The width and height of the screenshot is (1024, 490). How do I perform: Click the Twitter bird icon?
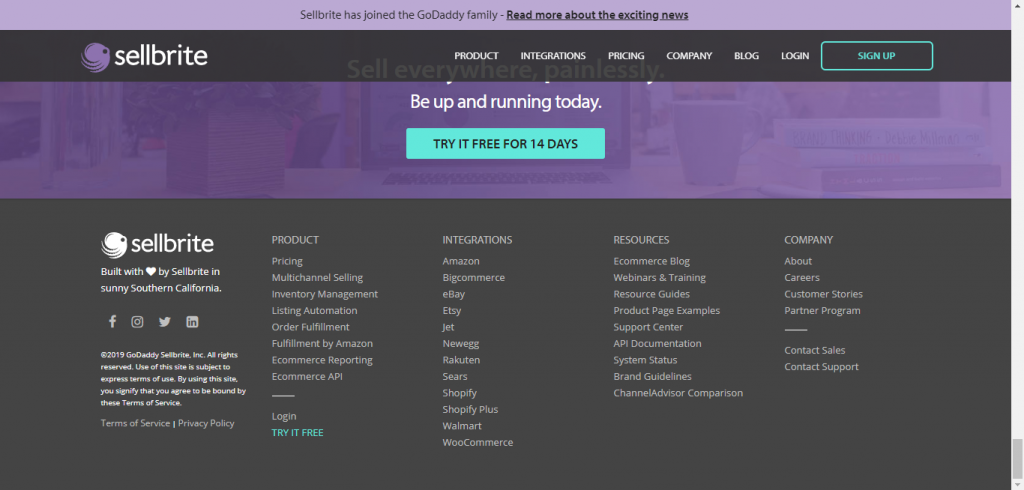tap(165, 322)
